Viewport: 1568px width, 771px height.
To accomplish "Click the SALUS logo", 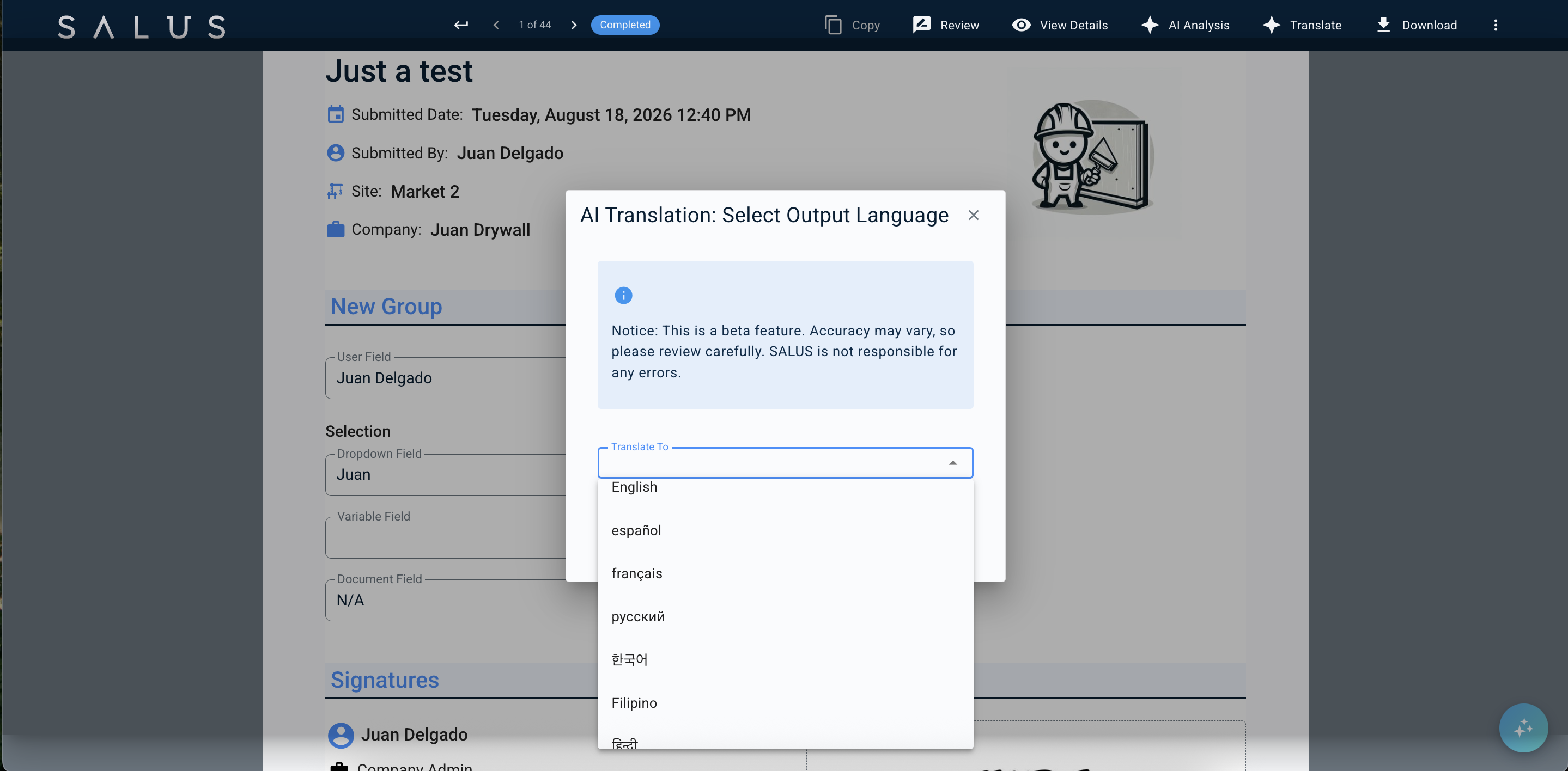I will 141,27.
